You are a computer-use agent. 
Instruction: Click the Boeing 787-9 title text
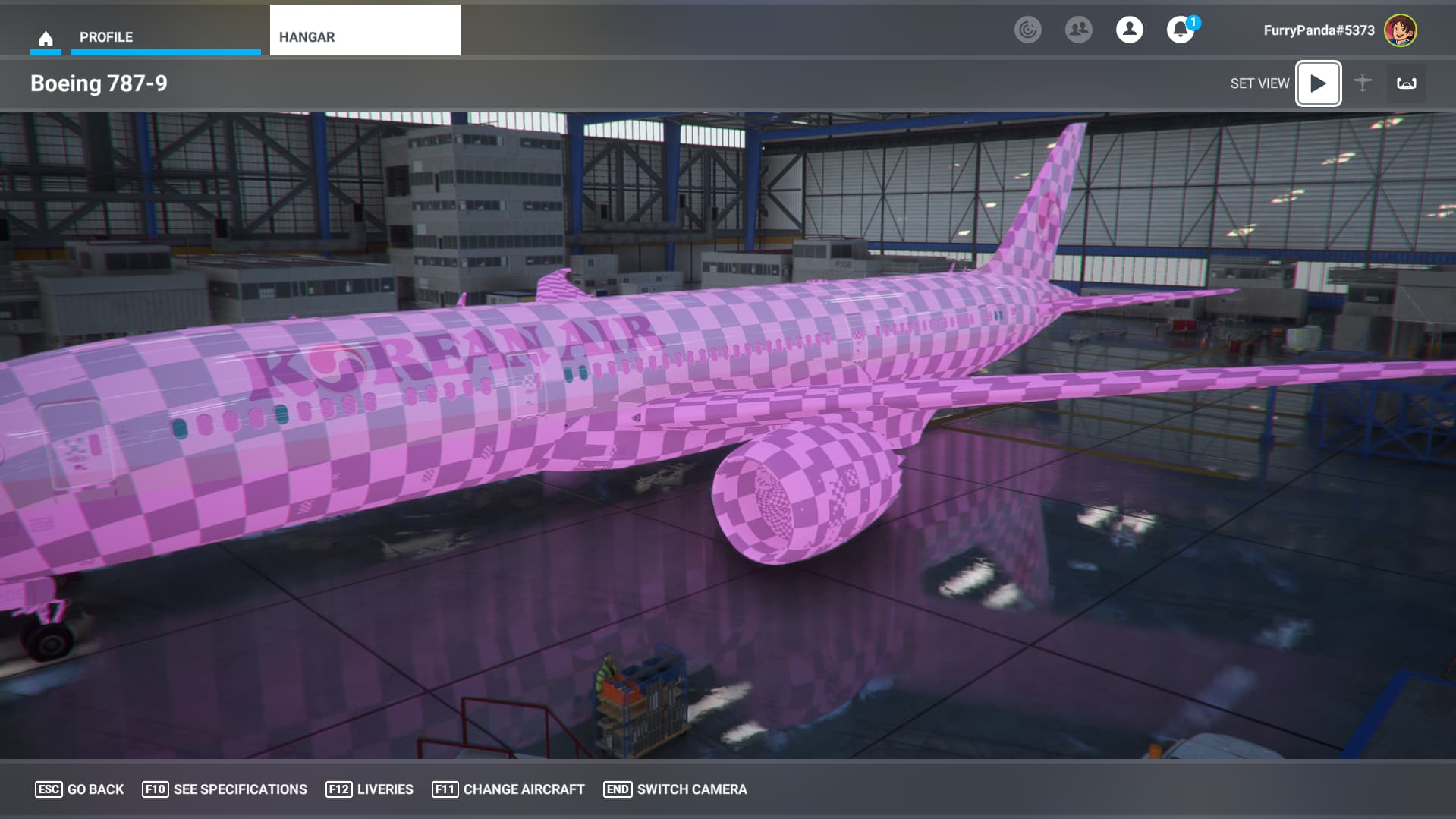click(x=99, y=83)
